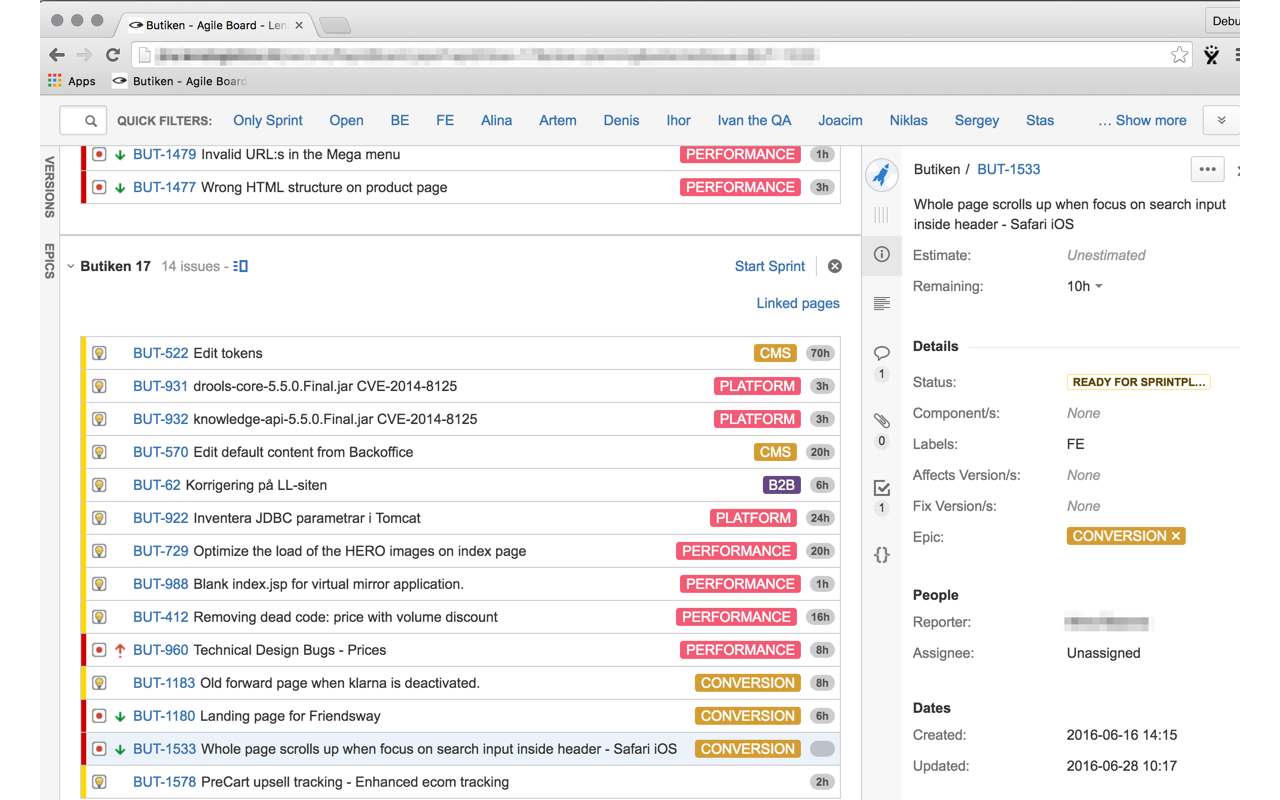Click the backlog search input field
Screen dimensions: 1280x800
pos(83,121)
